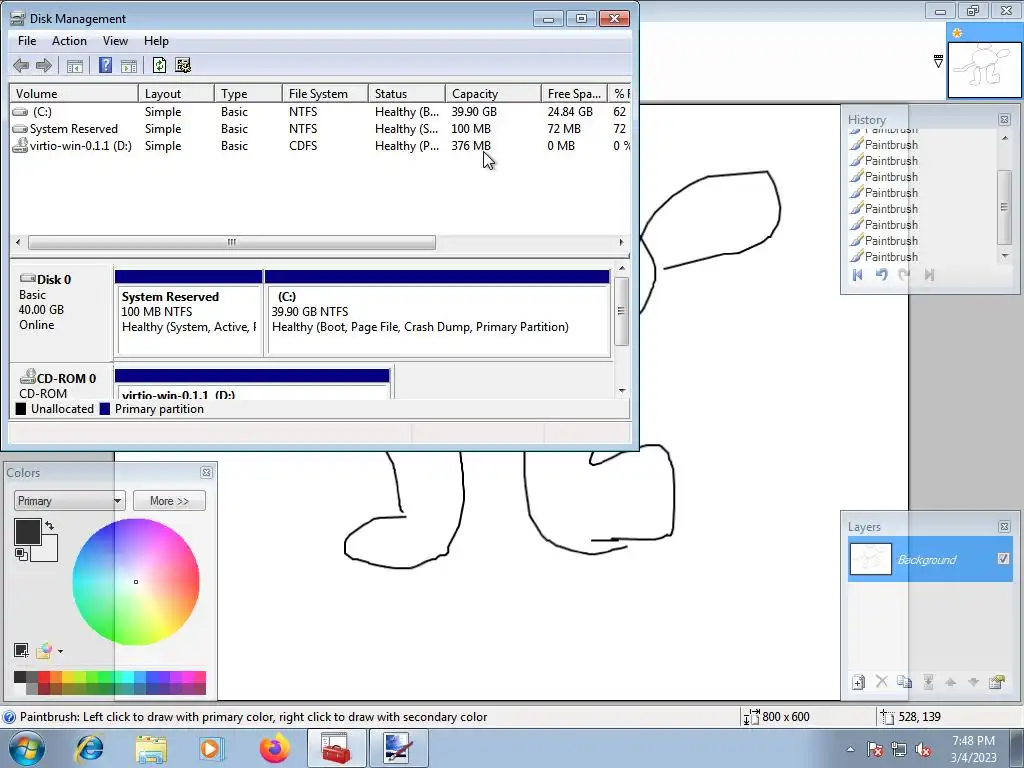The height and width of the screenshot is (768, 1024).
Task: Click the secondary color white swatch
Action: pos(48,551)
